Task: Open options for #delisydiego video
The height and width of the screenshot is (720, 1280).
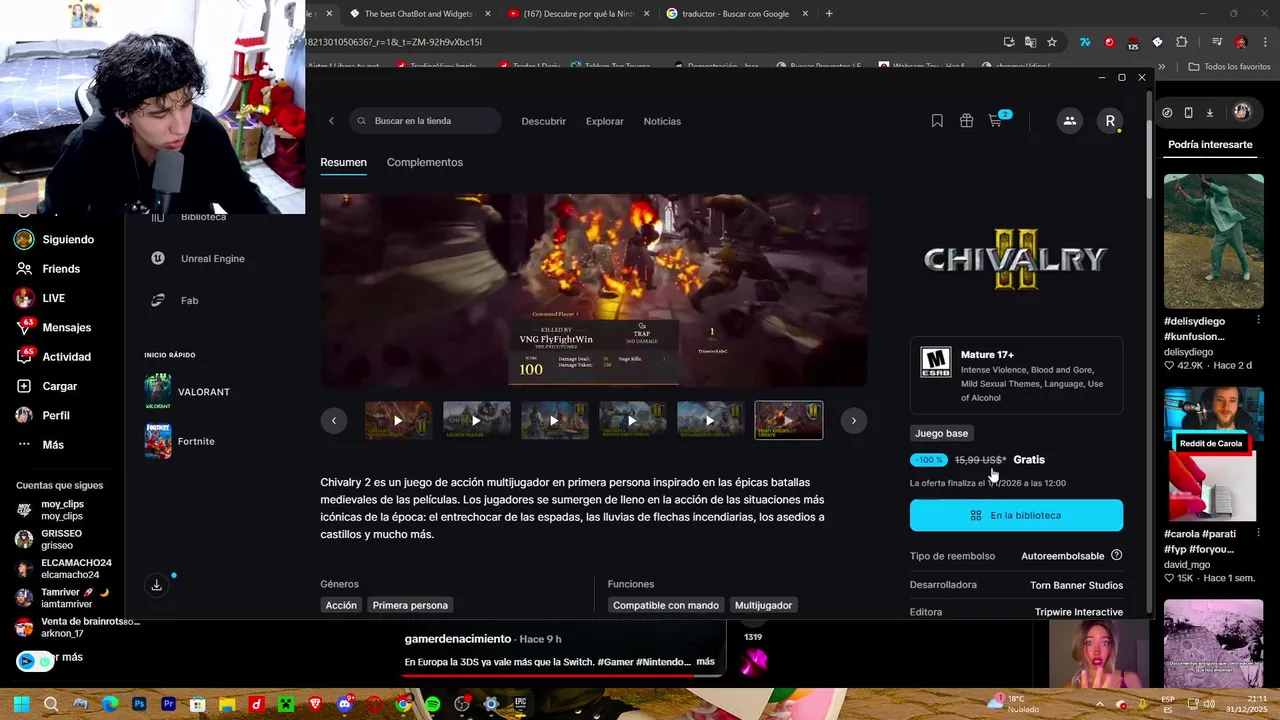Action: pos(1258,321)
